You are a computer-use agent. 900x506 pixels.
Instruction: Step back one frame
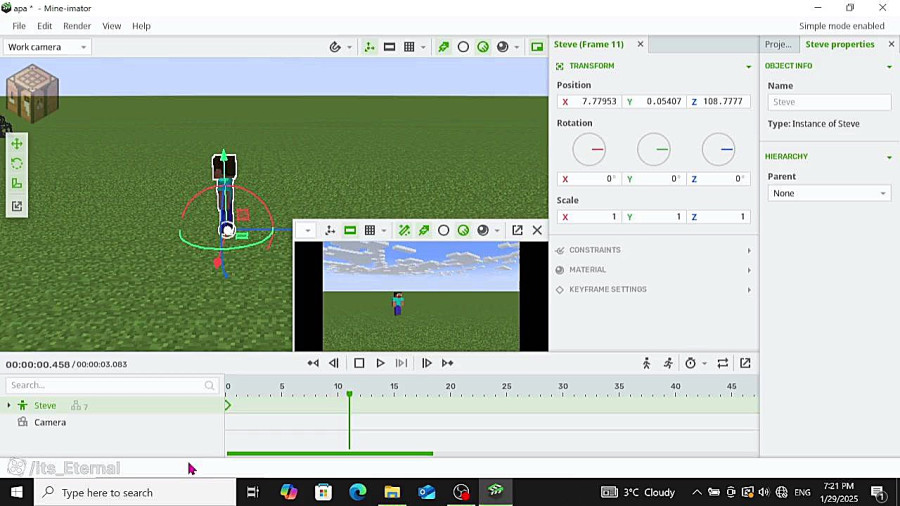[333, 363]
